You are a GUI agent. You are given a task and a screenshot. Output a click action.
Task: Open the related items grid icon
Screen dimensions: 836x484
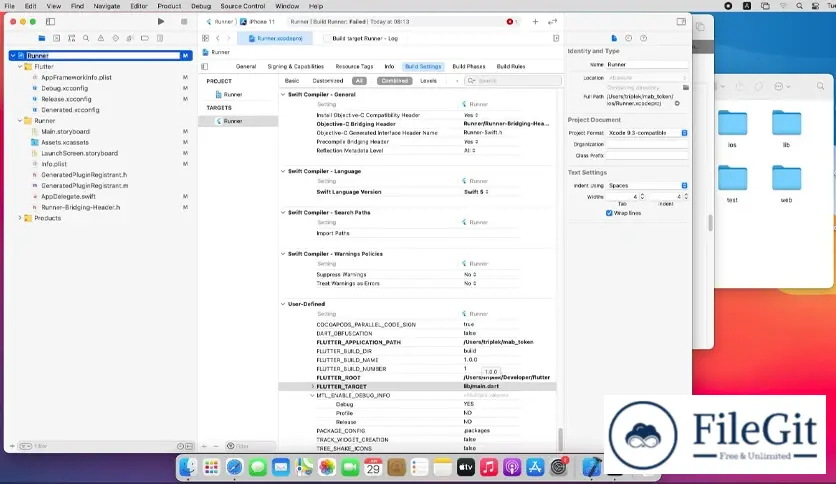click(x=205, y=38)
